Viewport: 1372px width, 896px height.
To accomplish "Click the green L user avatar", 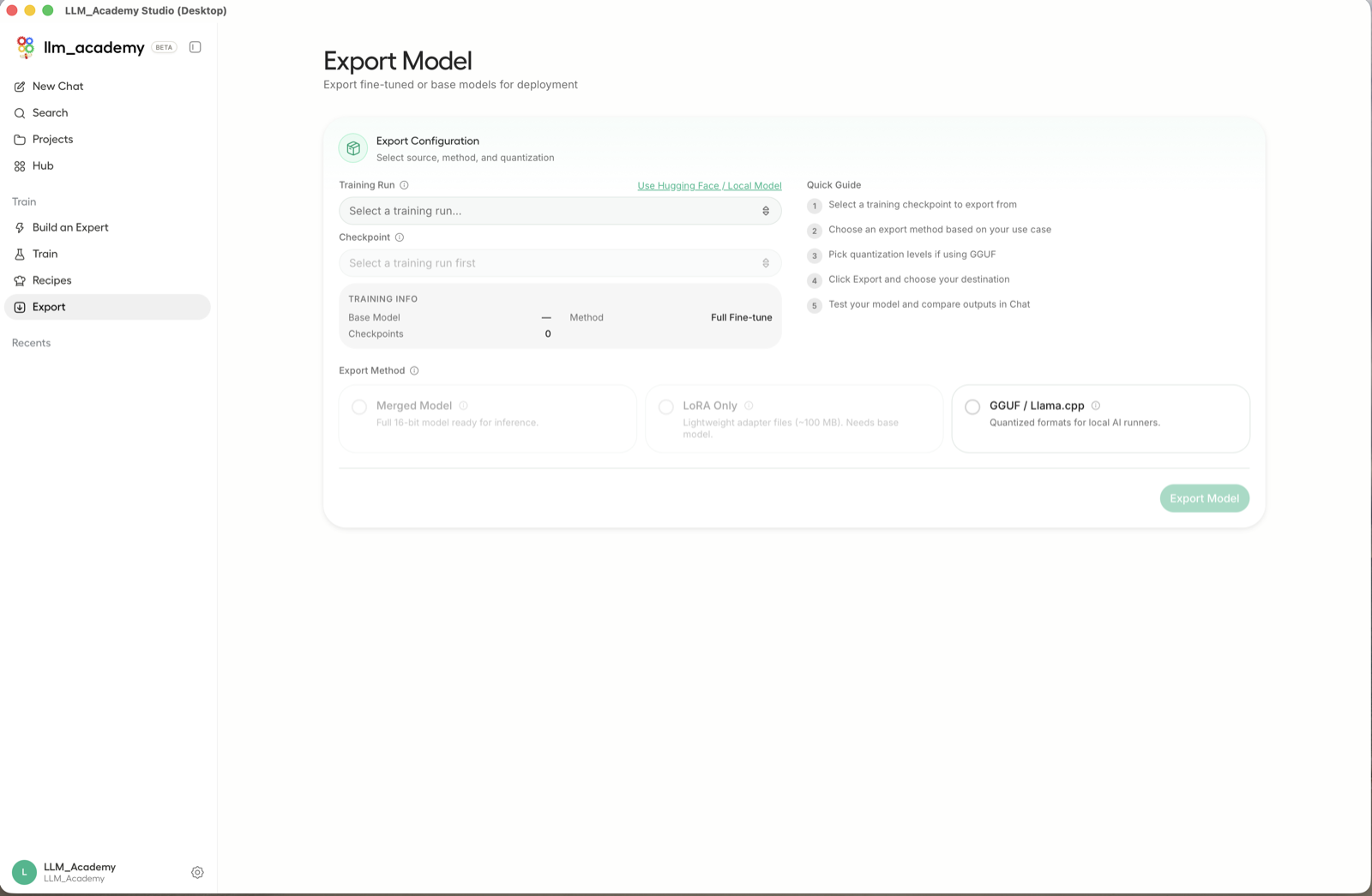I will click(24, 872).
